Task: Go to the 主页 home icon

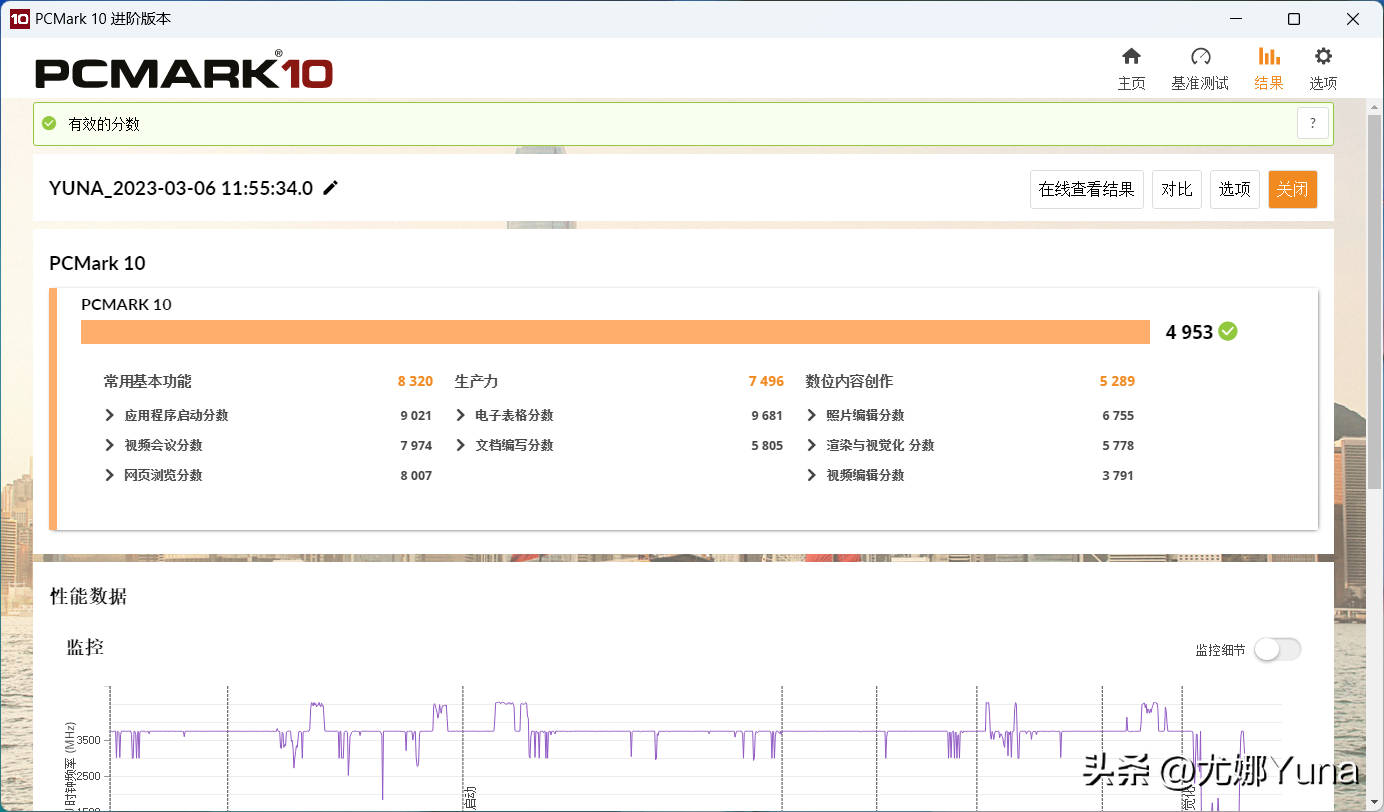Action: pos(1131,56)
